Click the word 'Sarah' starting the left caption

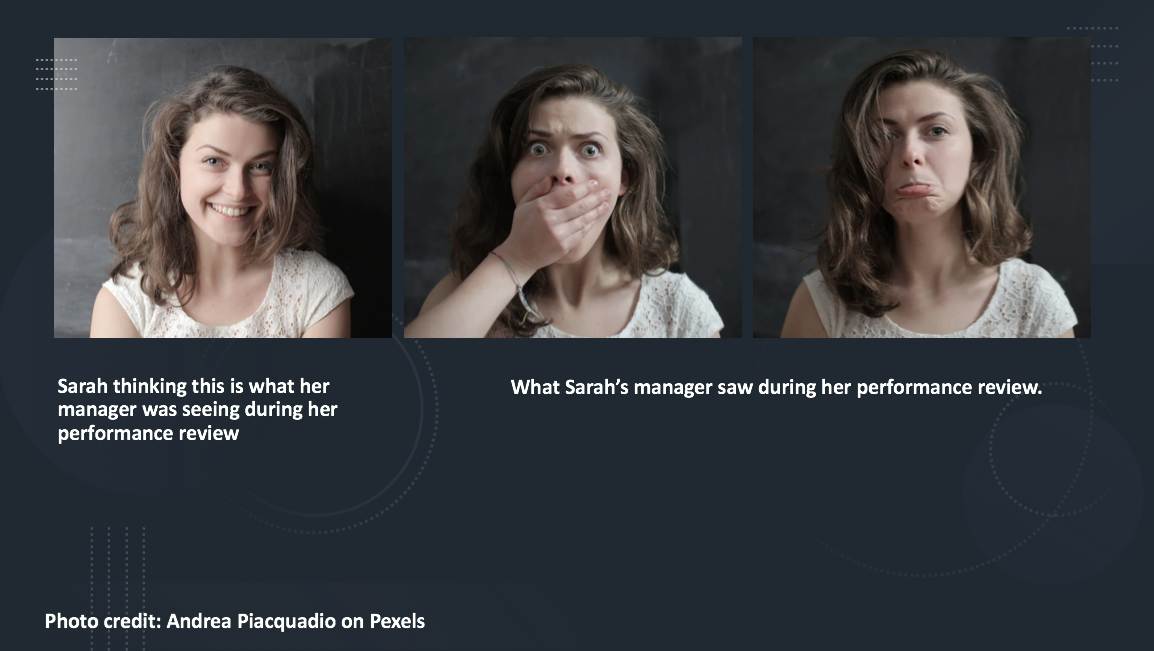82,386
